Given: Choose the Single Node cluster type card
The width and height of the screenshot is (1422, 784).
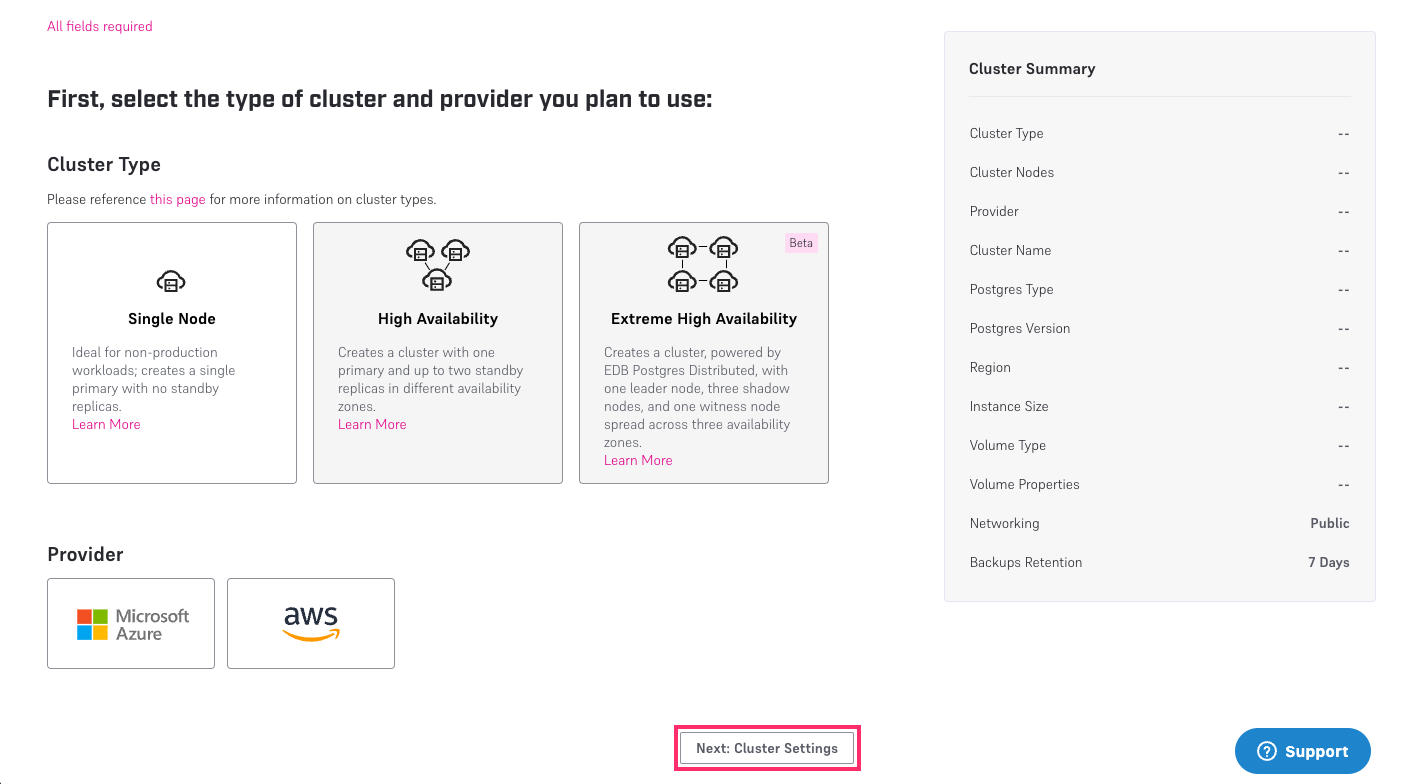Looking at the screenshot, I should pos(170,353).
